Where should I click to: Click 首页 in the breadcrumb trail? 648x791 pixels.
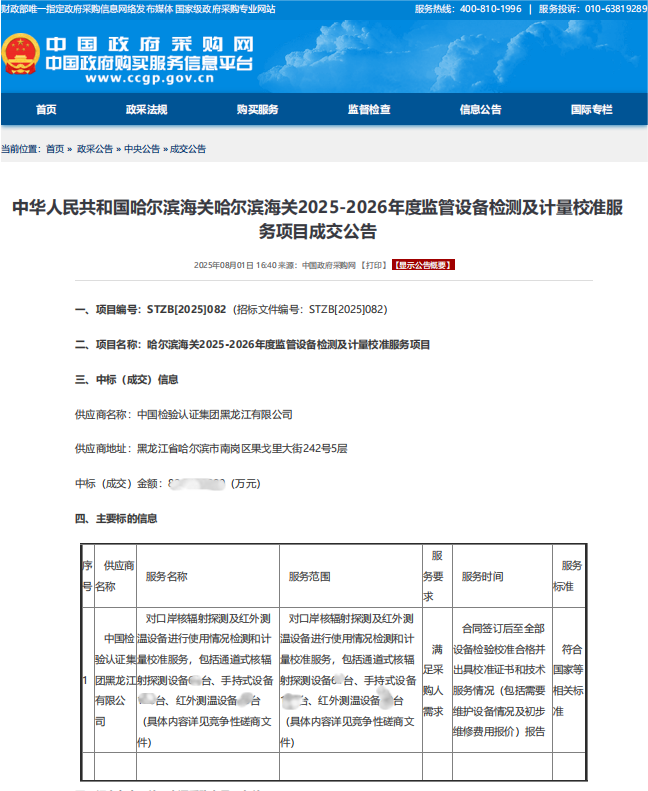pyautogui.click(x=55, y=149)
